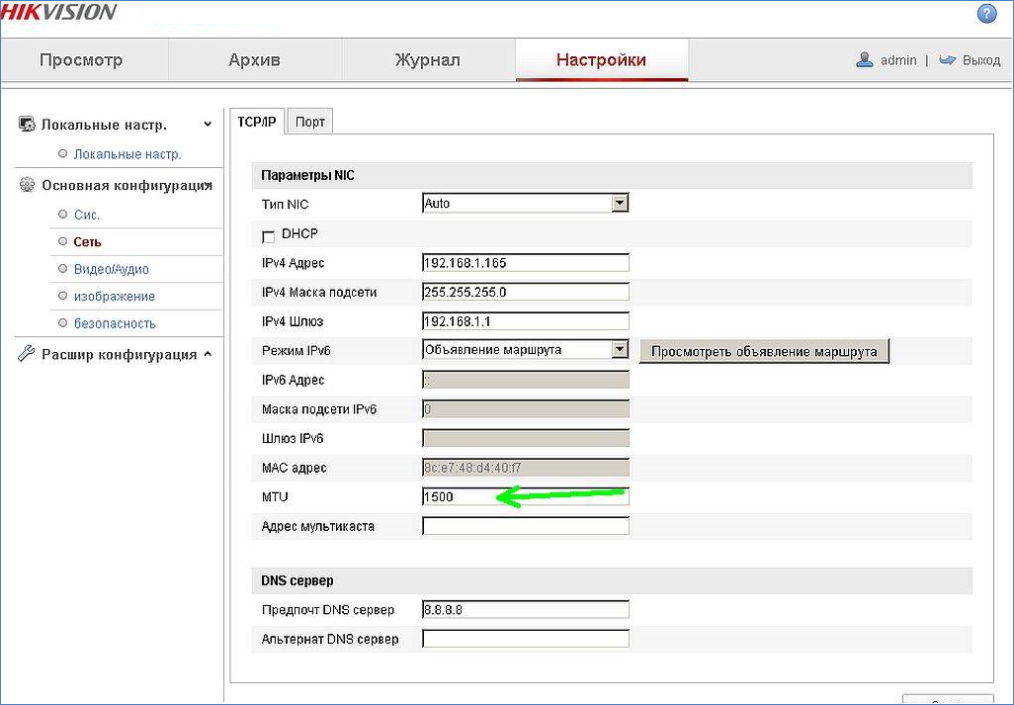Expand the Расшир конфигурация section

coord(207,354)
